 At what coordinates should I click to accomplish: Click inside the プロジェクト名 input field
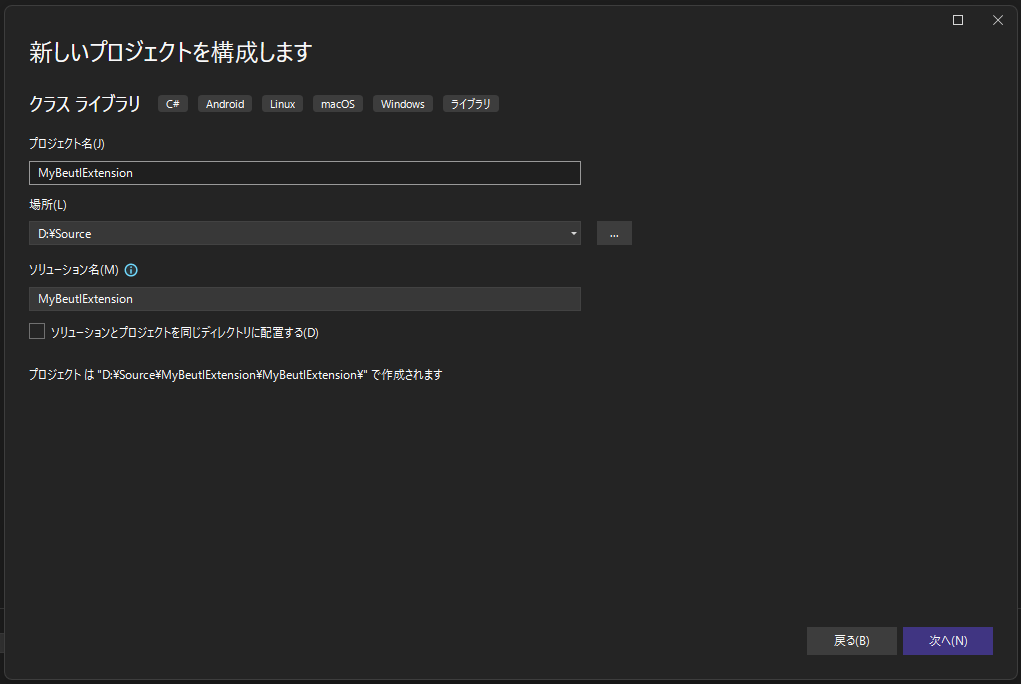[x=300, y=172]
